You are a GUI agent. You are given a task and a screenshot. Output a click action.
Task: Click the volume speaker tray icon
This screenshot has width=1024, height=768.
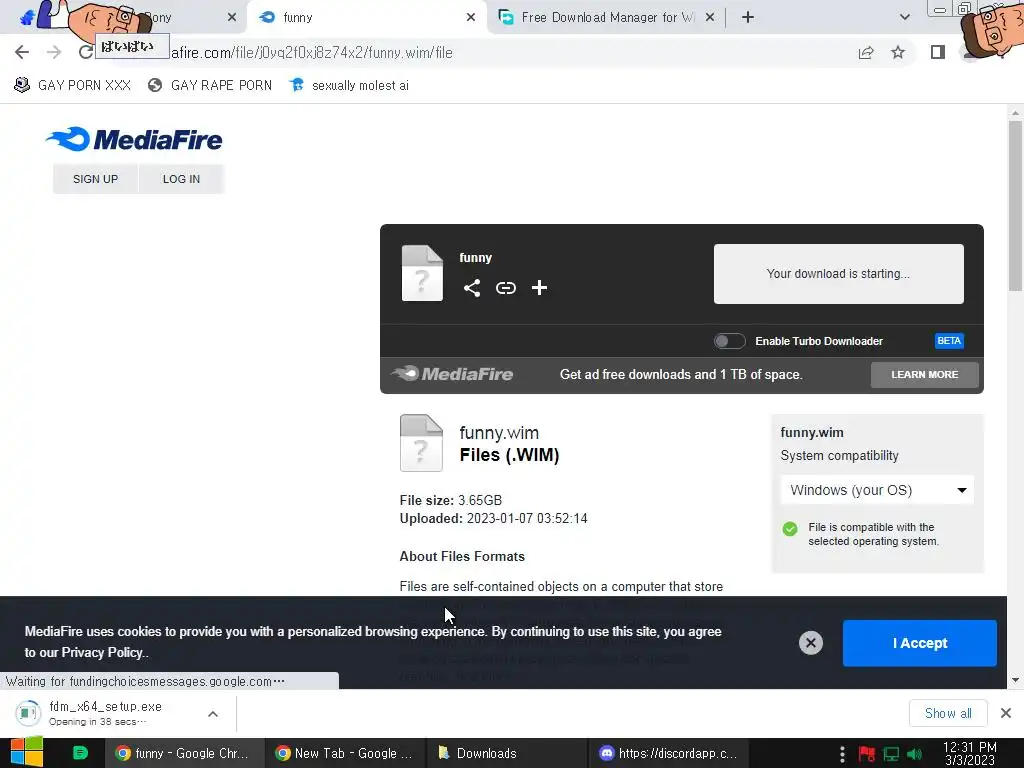(914, 754)
